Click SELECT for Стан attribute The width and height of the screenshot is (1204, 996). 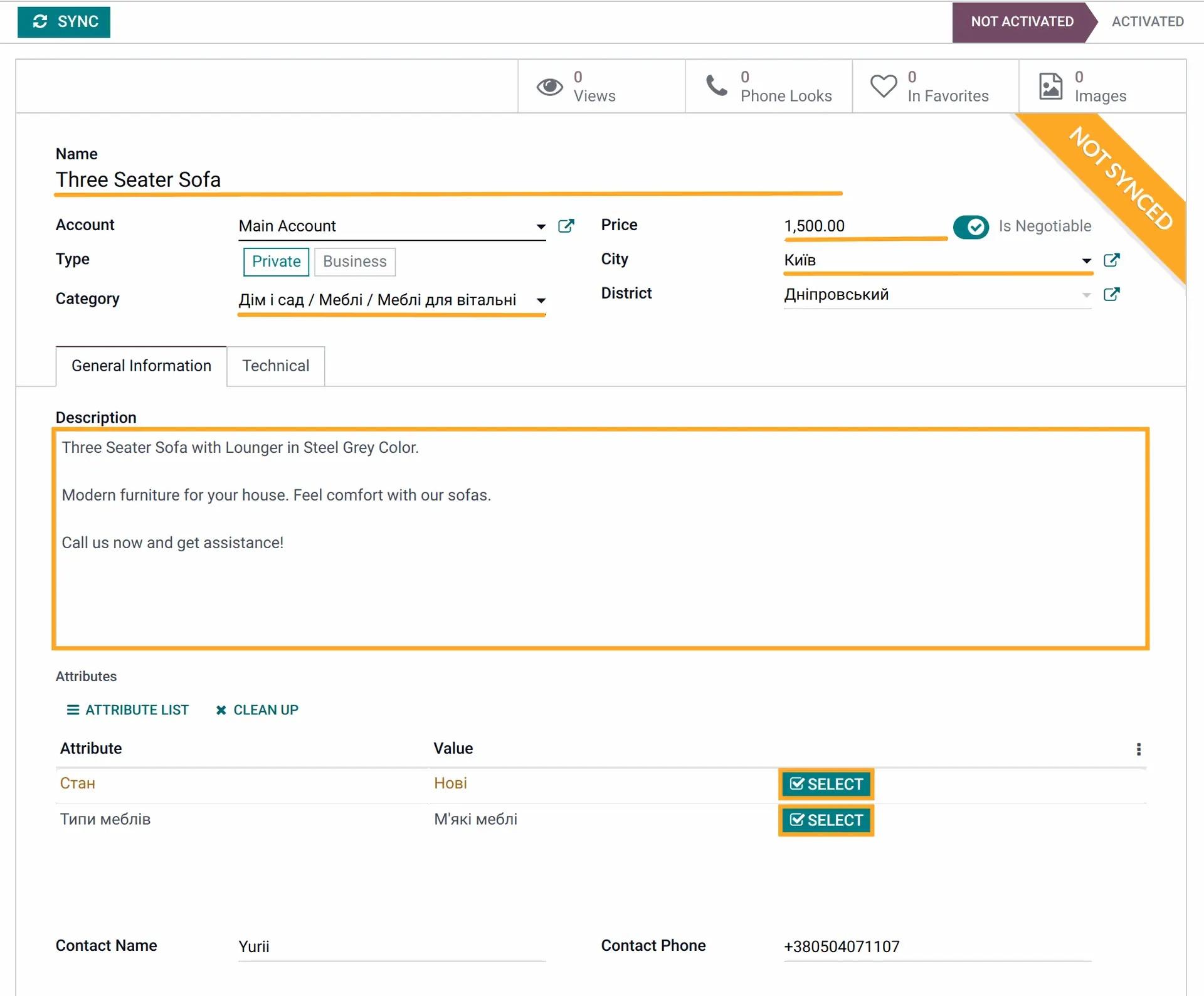point(826,784)
